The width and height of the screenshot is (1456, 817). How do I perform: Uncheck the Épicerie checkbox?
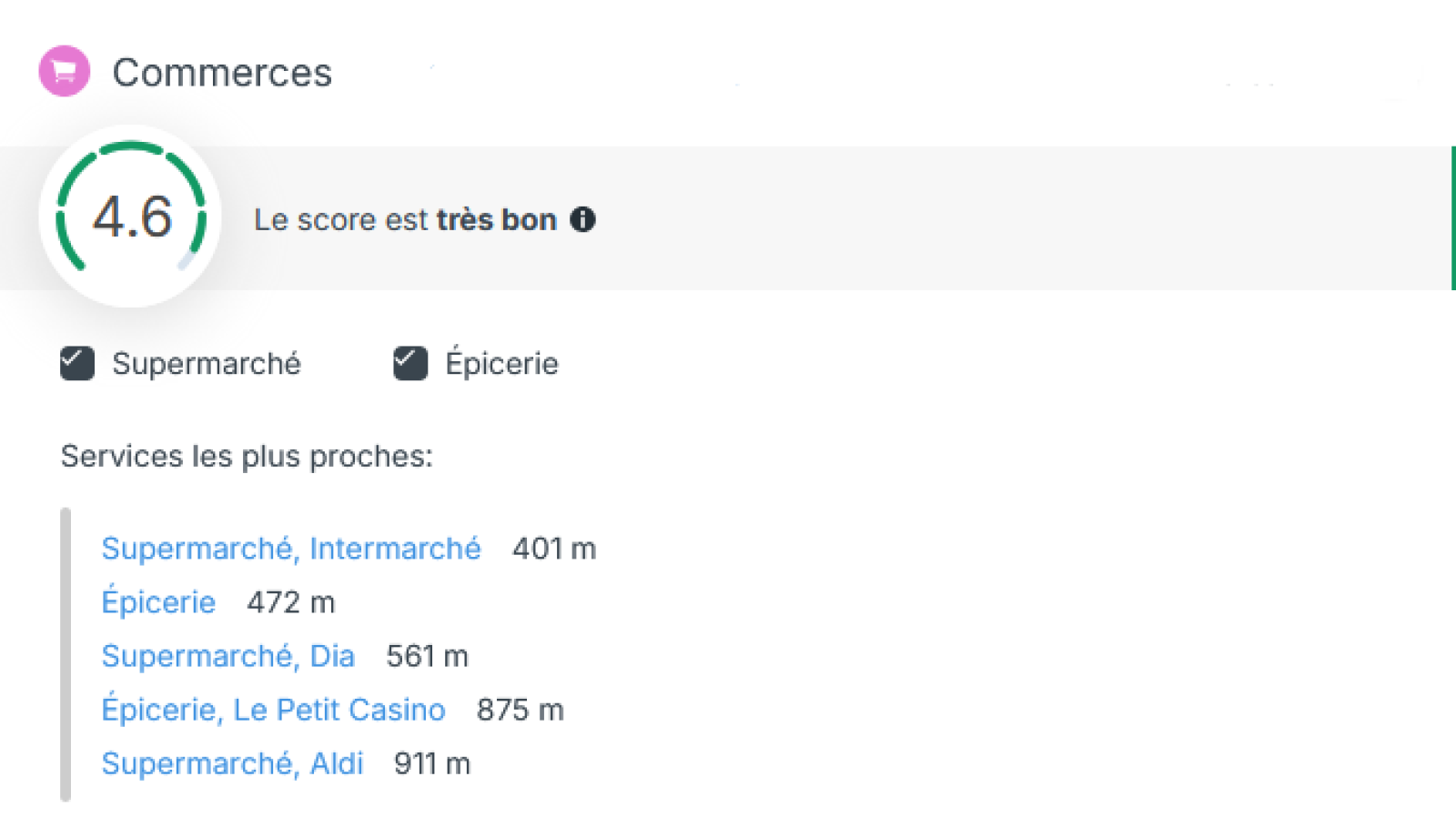click(410, 363)
